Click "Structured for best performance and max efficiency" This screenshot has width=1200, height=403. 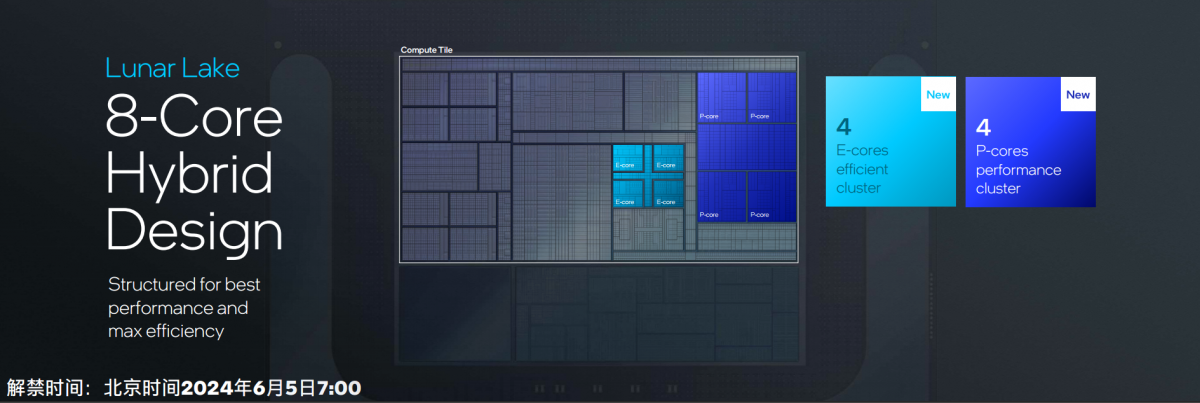point(184,308)
